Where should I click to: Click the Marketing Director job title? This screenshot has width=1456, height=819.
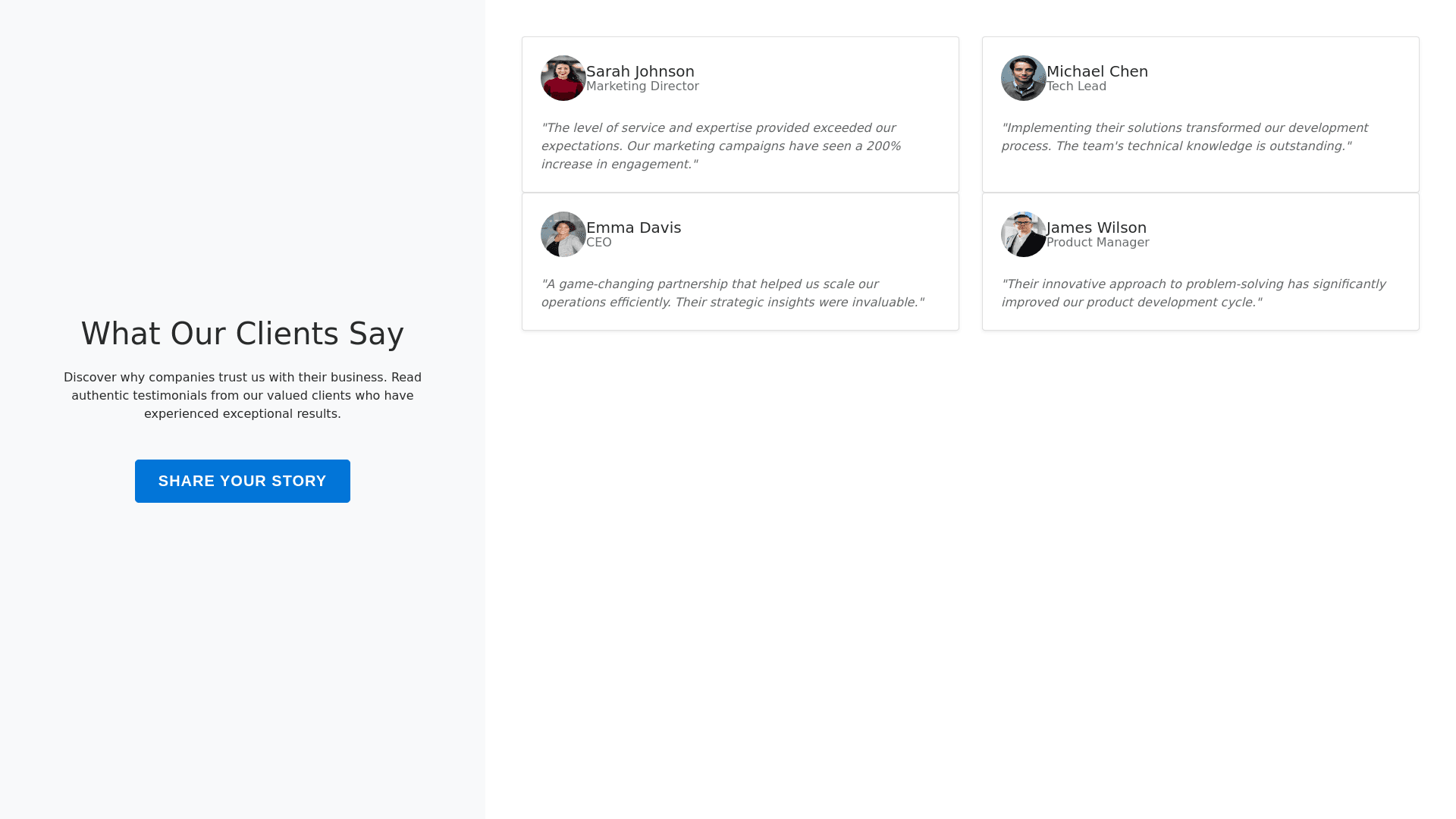[642, 86]
